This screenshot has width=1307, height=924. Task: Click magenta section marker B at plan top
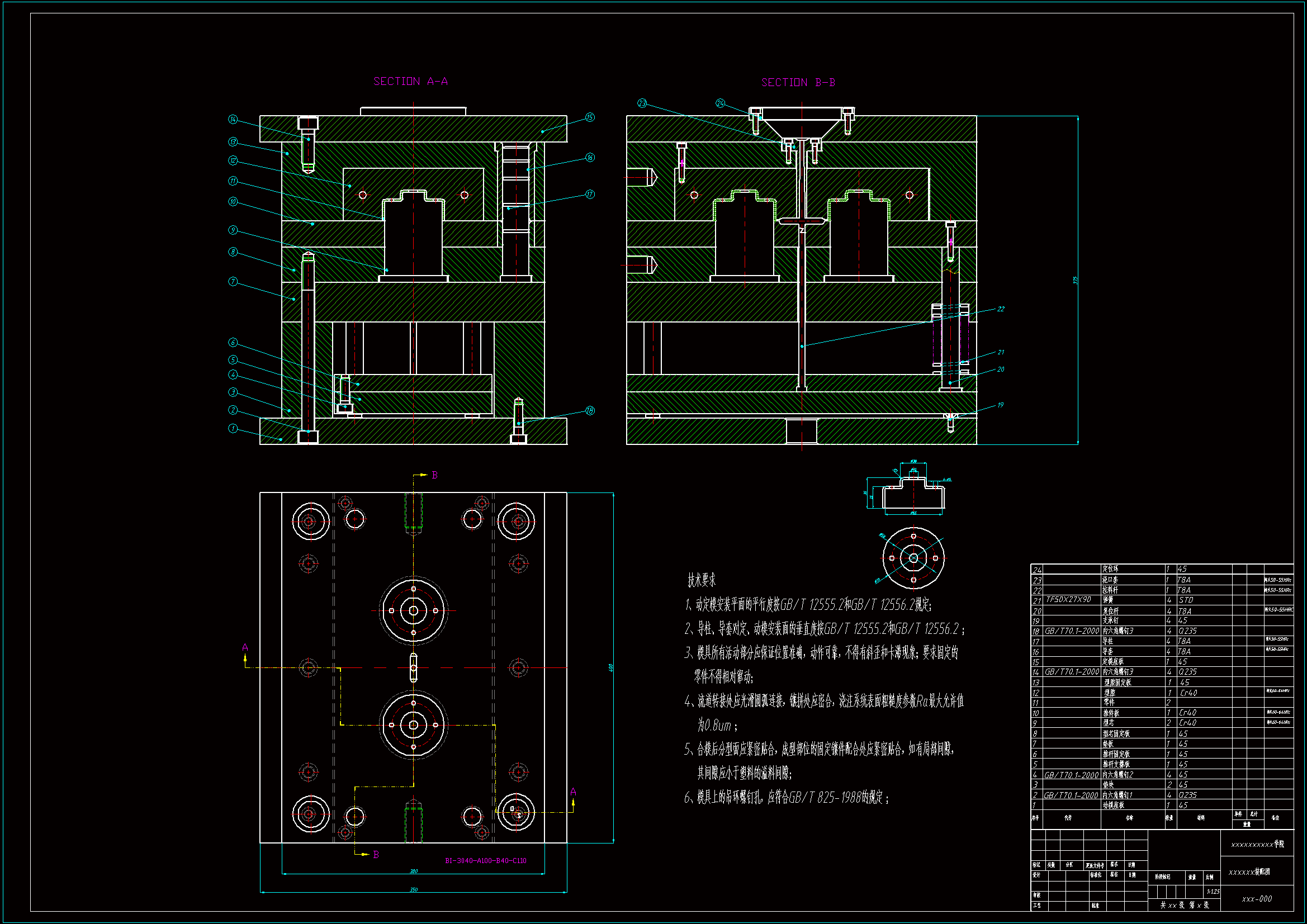pos(434,475)
